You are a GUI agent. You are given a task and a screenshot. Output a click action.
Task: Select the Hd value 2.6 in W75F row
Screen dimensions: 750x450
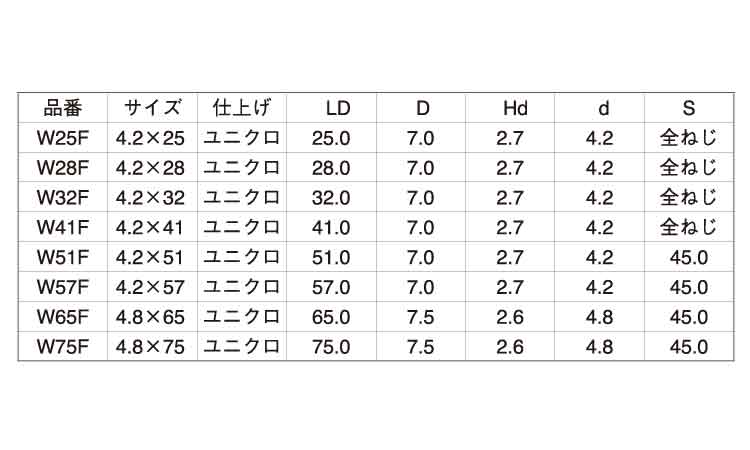tap(509, 347)
